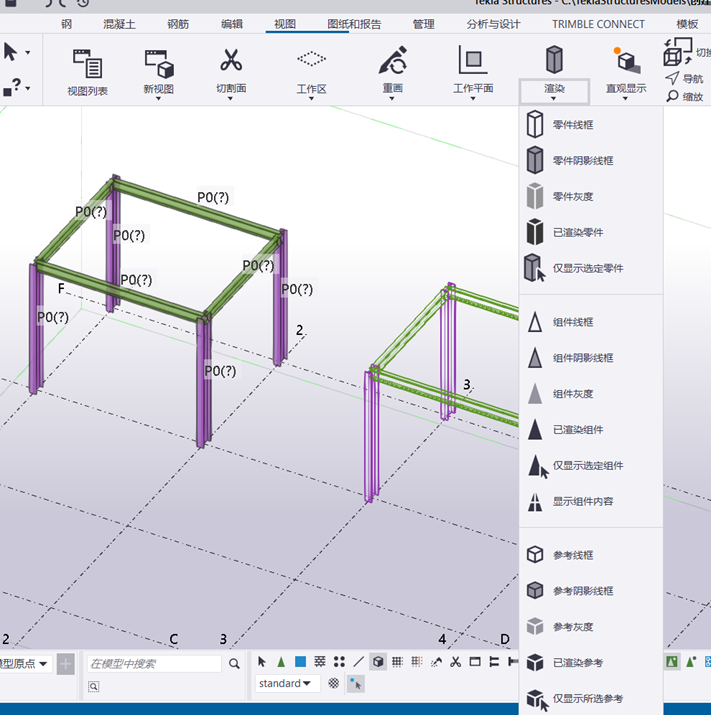Click the 缩放 zoom button

pos(684,96)
